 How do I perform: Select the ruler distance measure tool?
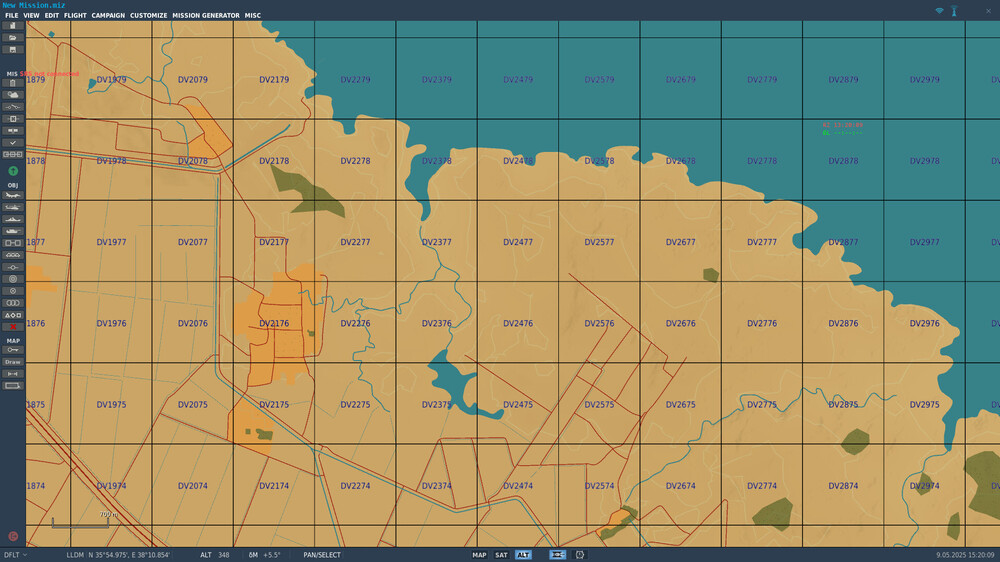click(x=13, y=374)
